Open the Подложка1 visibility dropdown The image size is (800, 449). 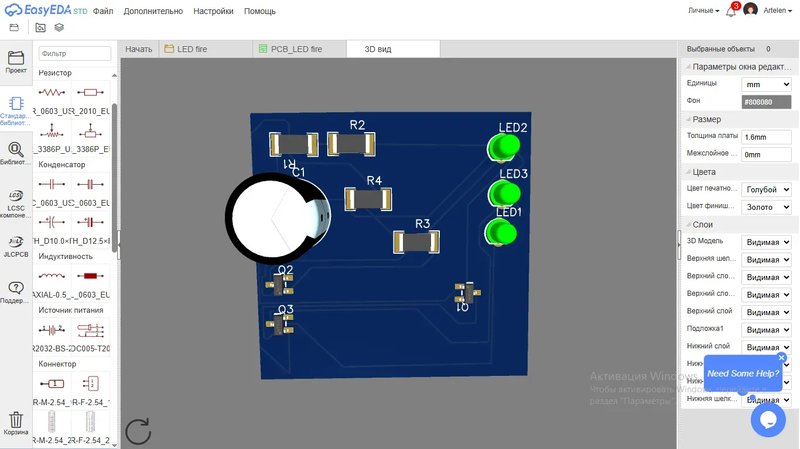pos(766,330)
